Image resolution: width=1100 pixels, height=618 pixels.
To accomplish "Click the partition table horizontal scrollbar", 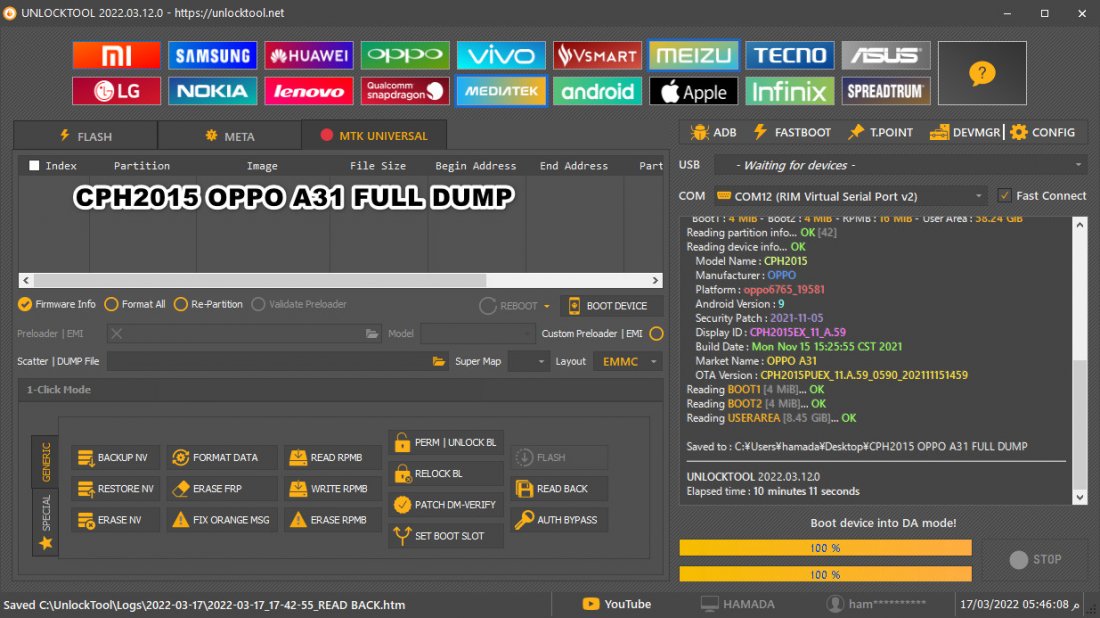I will coord(340,281).
